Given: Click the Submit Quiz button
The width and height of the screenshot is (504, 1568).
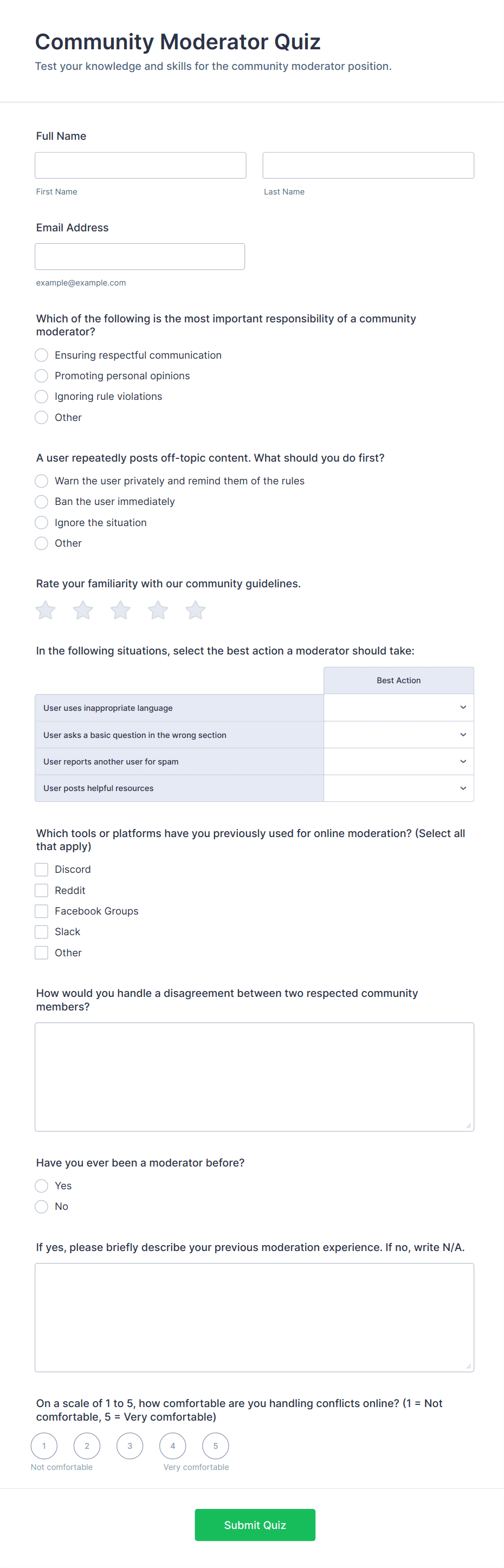Looking at the screenshot, I should (254, 1525).
